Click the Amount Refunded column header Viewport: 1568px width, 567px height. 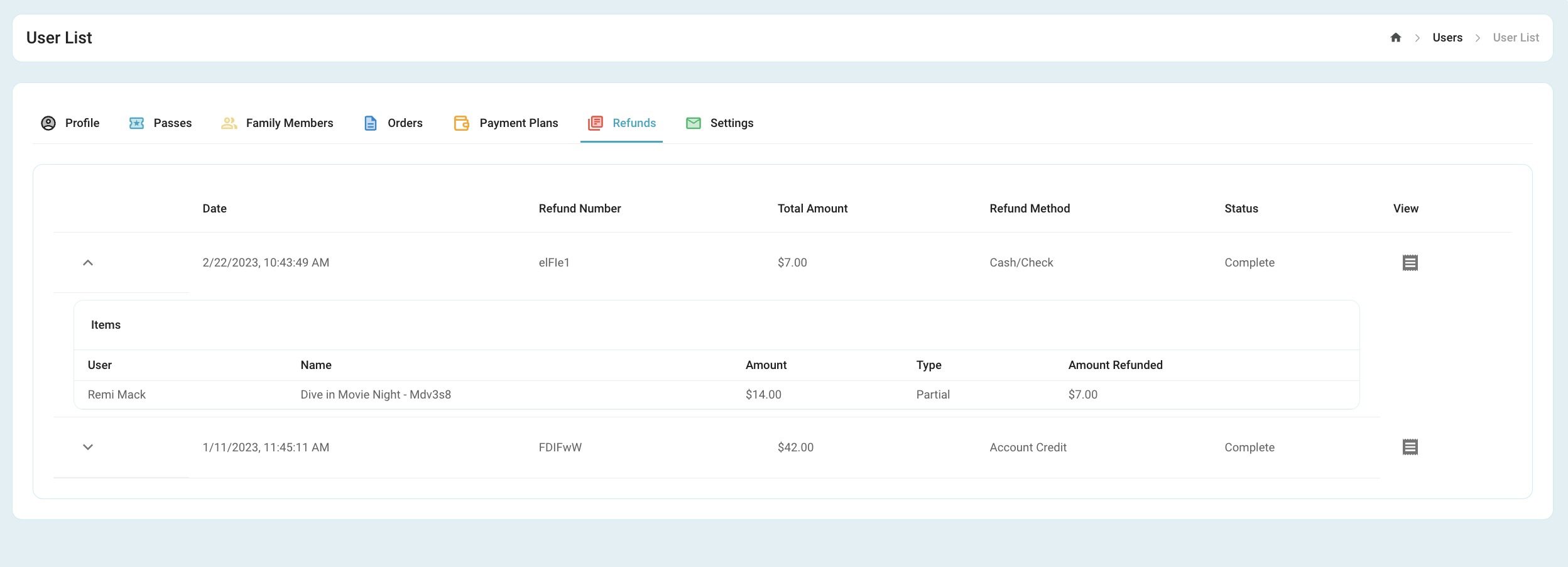point(1115,365)
